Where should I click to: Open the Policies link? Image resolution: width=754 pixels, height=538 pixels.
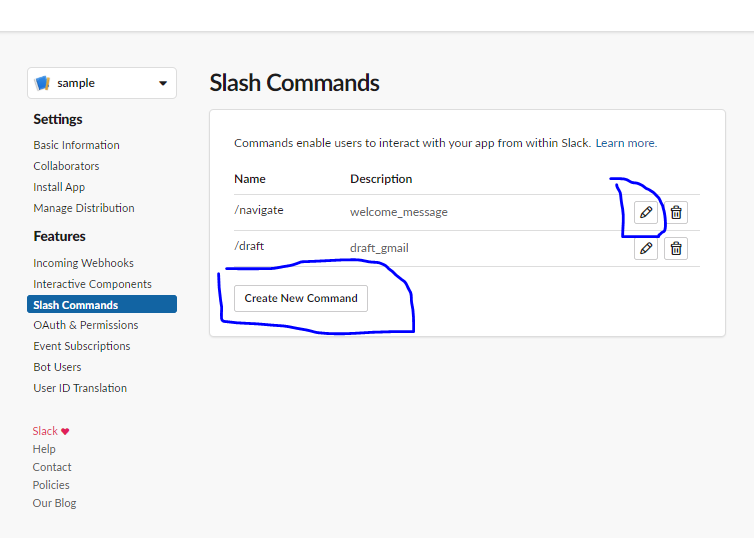(x=51, y=485)
